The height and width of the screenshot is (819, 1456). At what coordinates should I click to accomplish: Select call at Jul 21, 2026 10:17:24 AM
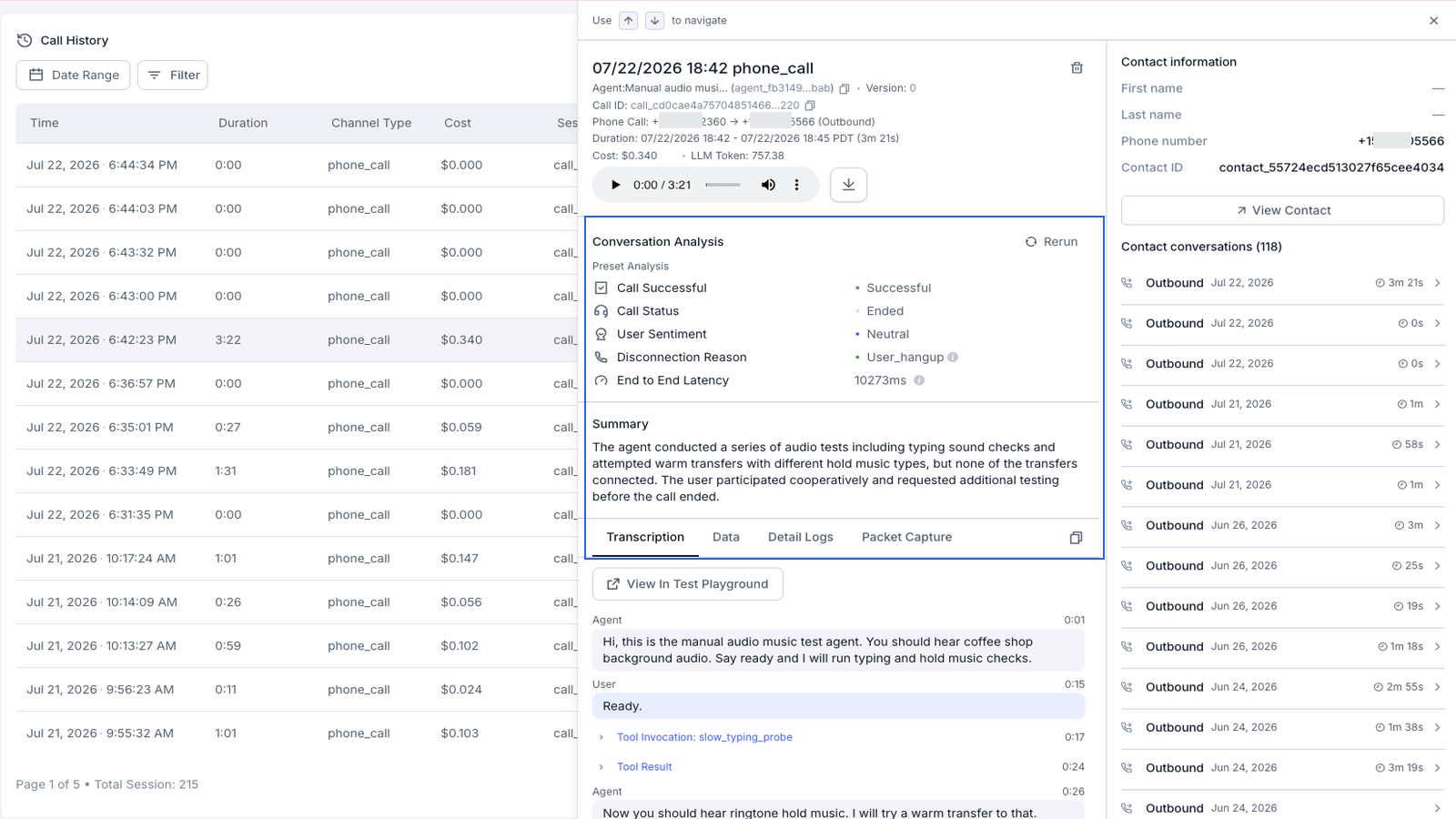[x=297, y=558]
